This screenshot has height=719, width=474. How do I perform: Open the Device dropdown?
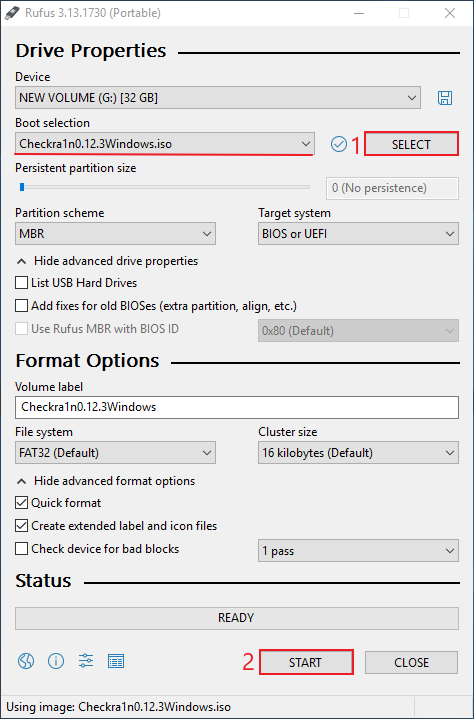(218, 98)
